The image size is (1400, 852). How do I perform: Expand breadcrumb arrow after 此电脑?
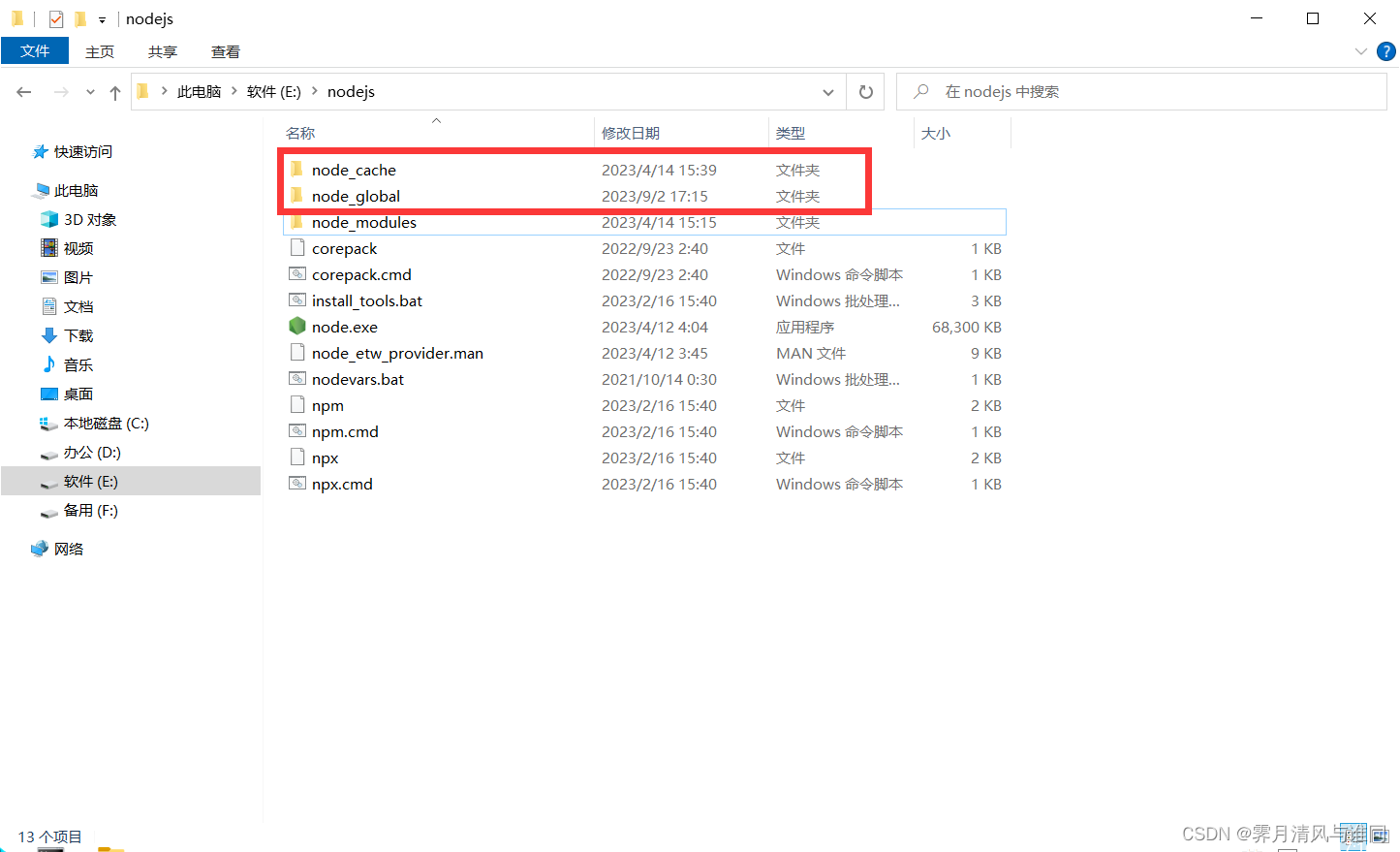pos(233,91)
